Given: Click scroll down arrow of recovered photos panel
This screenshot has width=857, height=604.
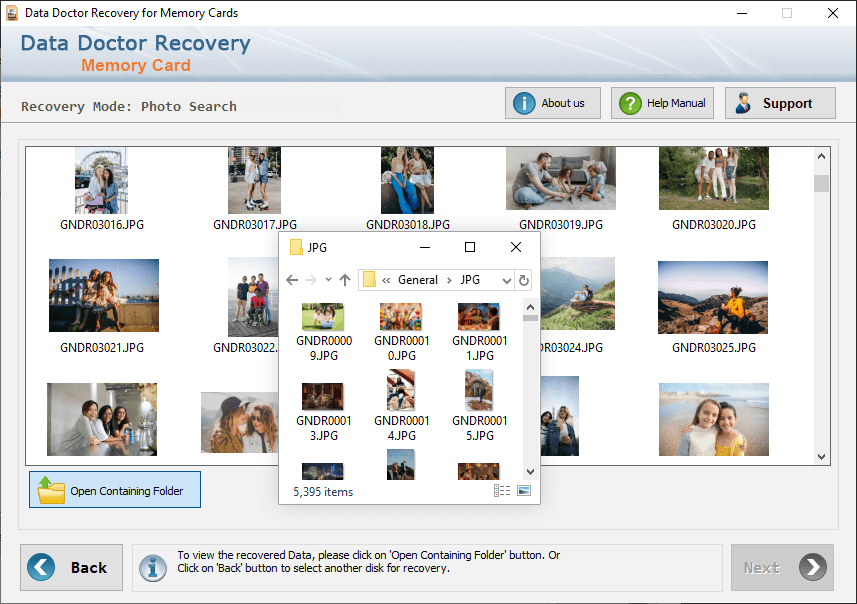Looking at the screenshot, I should click(821, 456).
